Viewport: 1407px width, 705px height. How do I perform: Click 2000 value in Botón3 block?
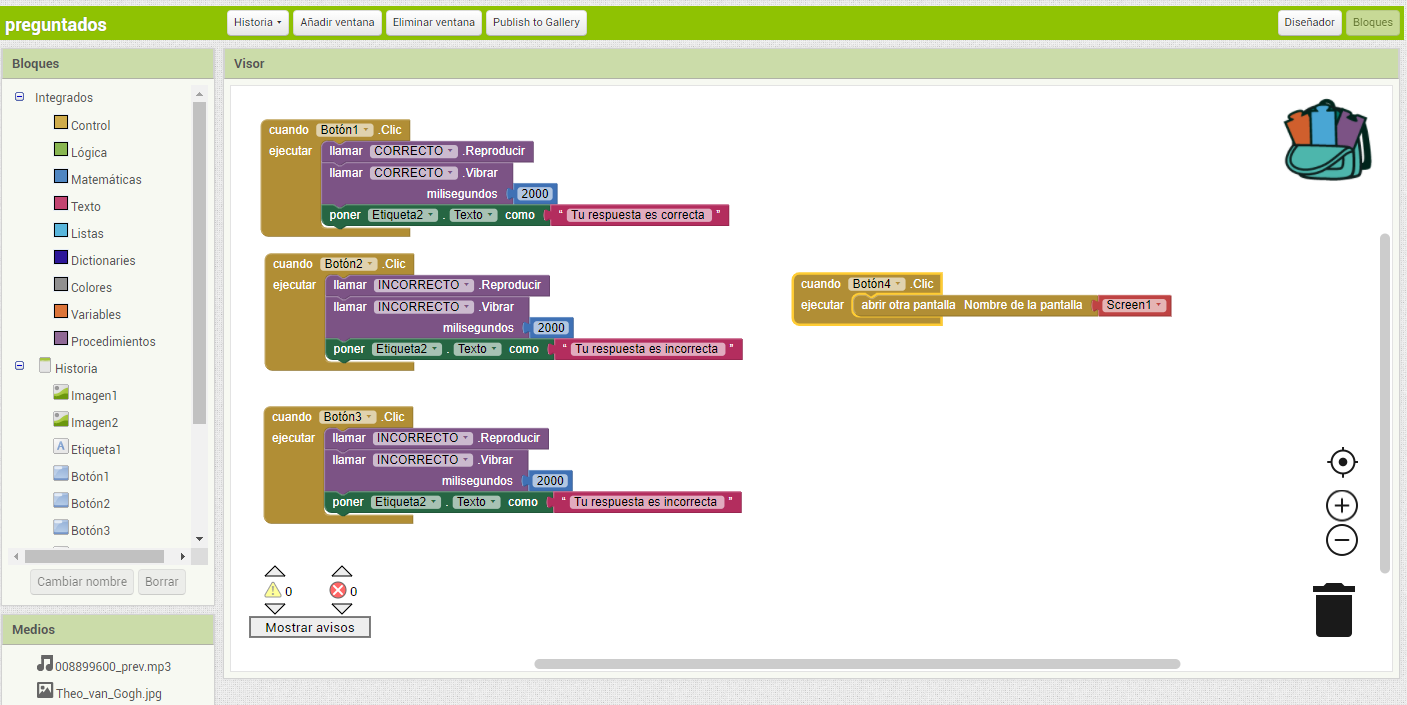point(550,481)
